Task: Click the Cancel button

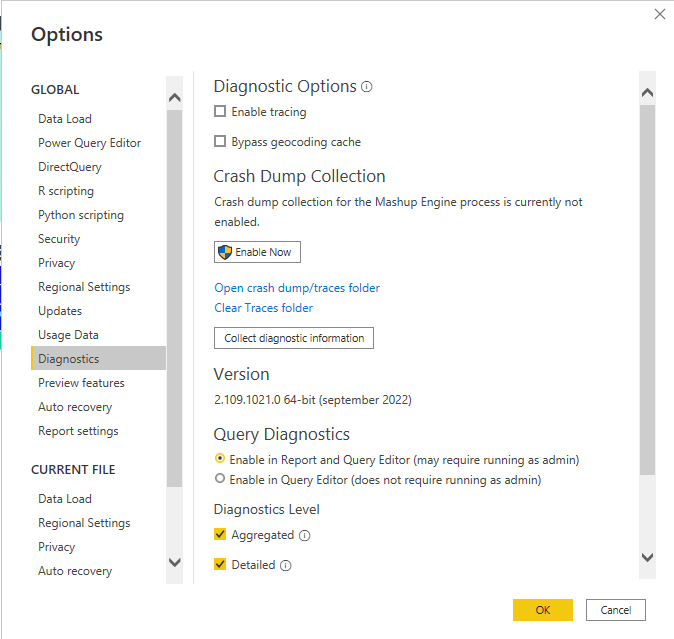Action: click(x=616, y=610)
